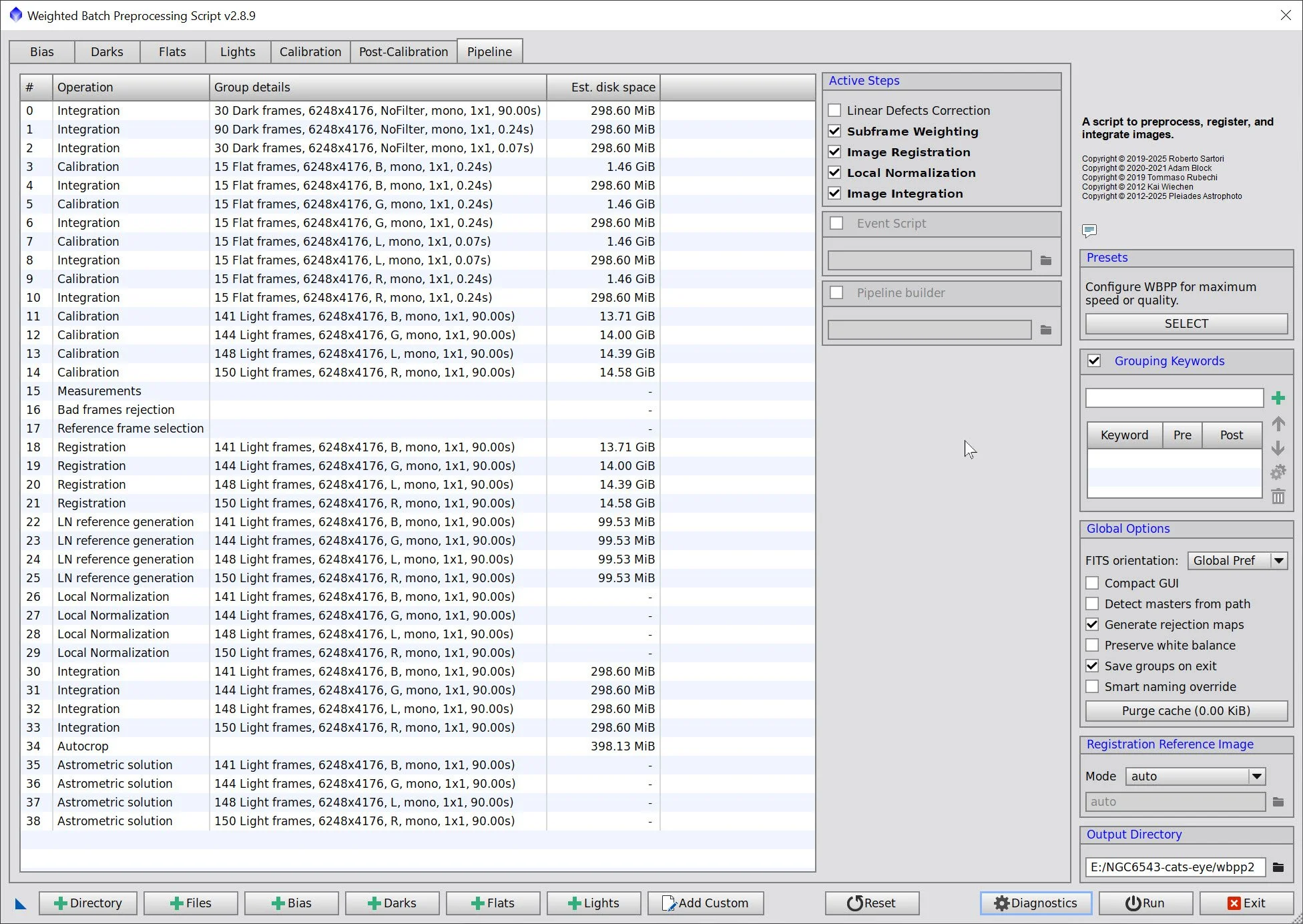The width and height of the screenshot is (1303, 924).
Task: Switch to the Calibration tab
Action: point(310,51)
